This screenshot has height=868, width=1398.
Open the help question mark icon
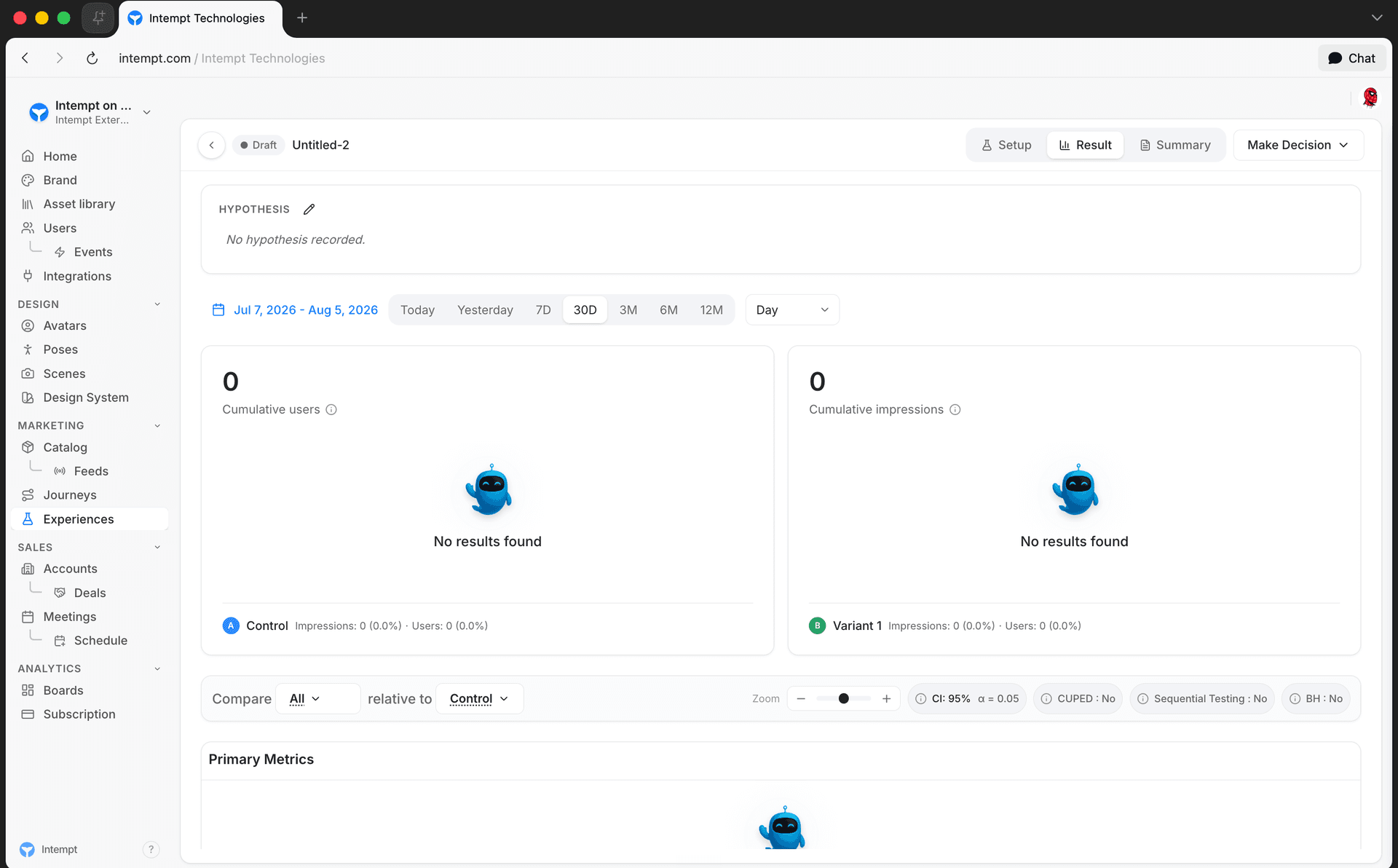(x=151, y=849)
